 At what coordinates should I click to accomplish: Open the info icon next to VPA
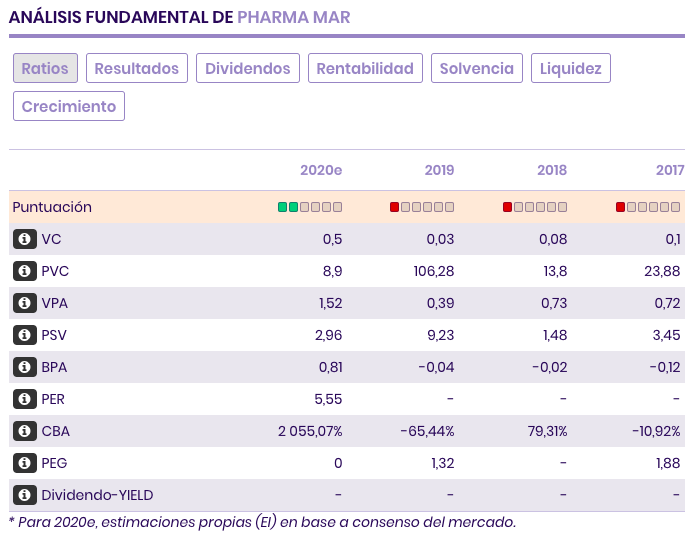(24, 303)
